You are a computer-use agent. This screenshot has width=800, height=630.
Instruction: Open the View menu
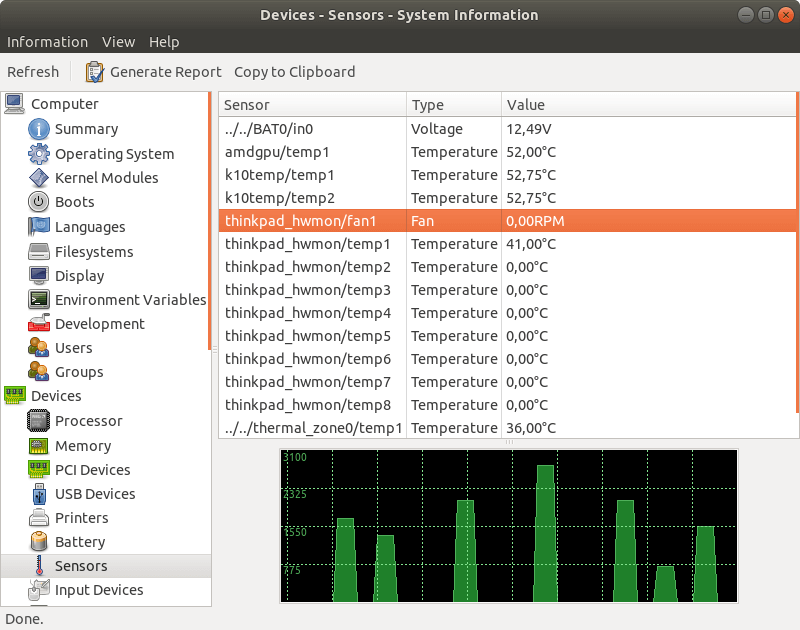coord(118,42)
